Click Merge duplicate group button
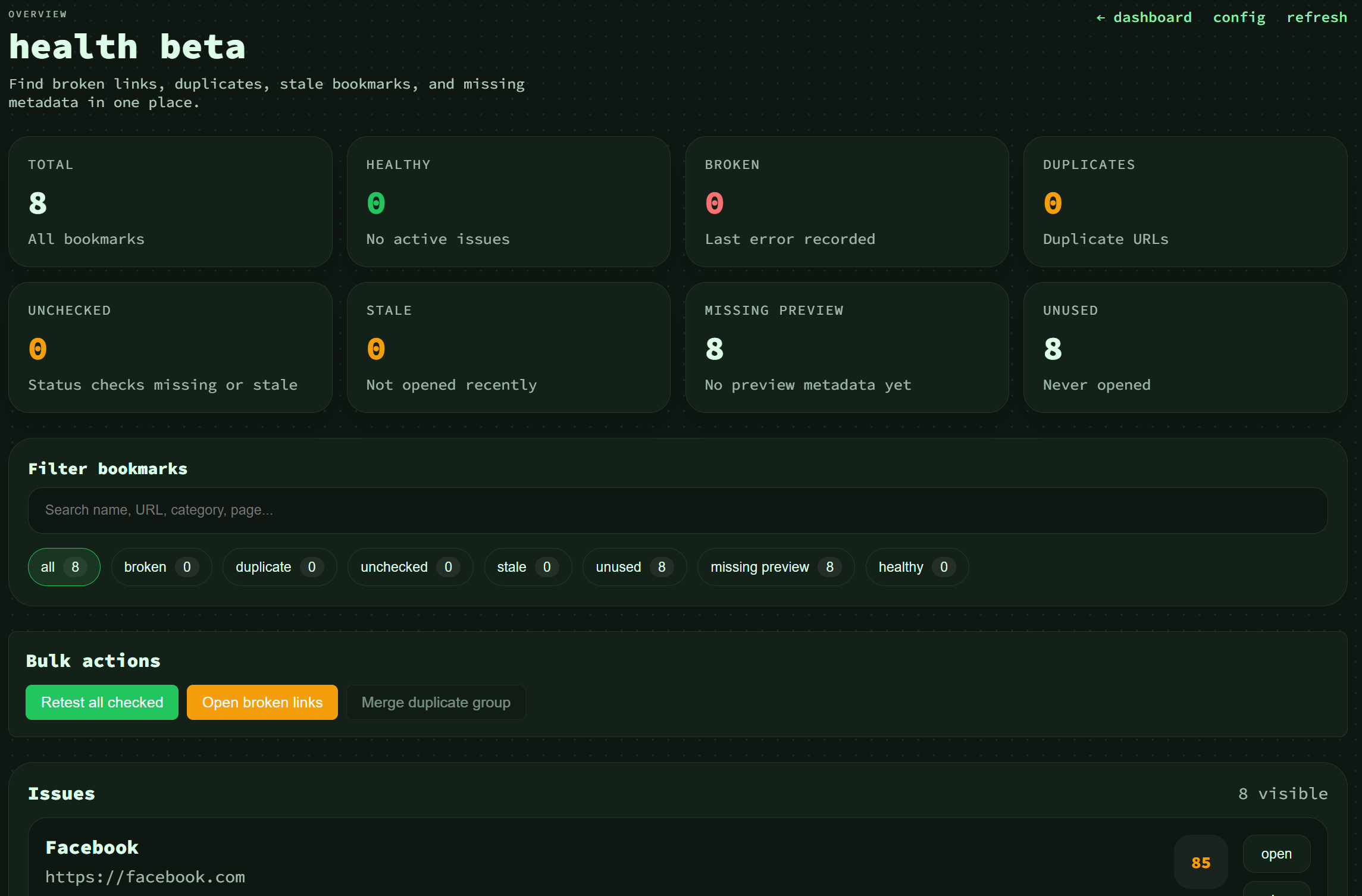Image resolution: width=1362 pixels, height=896 pixels. pyautogui.click(x=436, y=702)
